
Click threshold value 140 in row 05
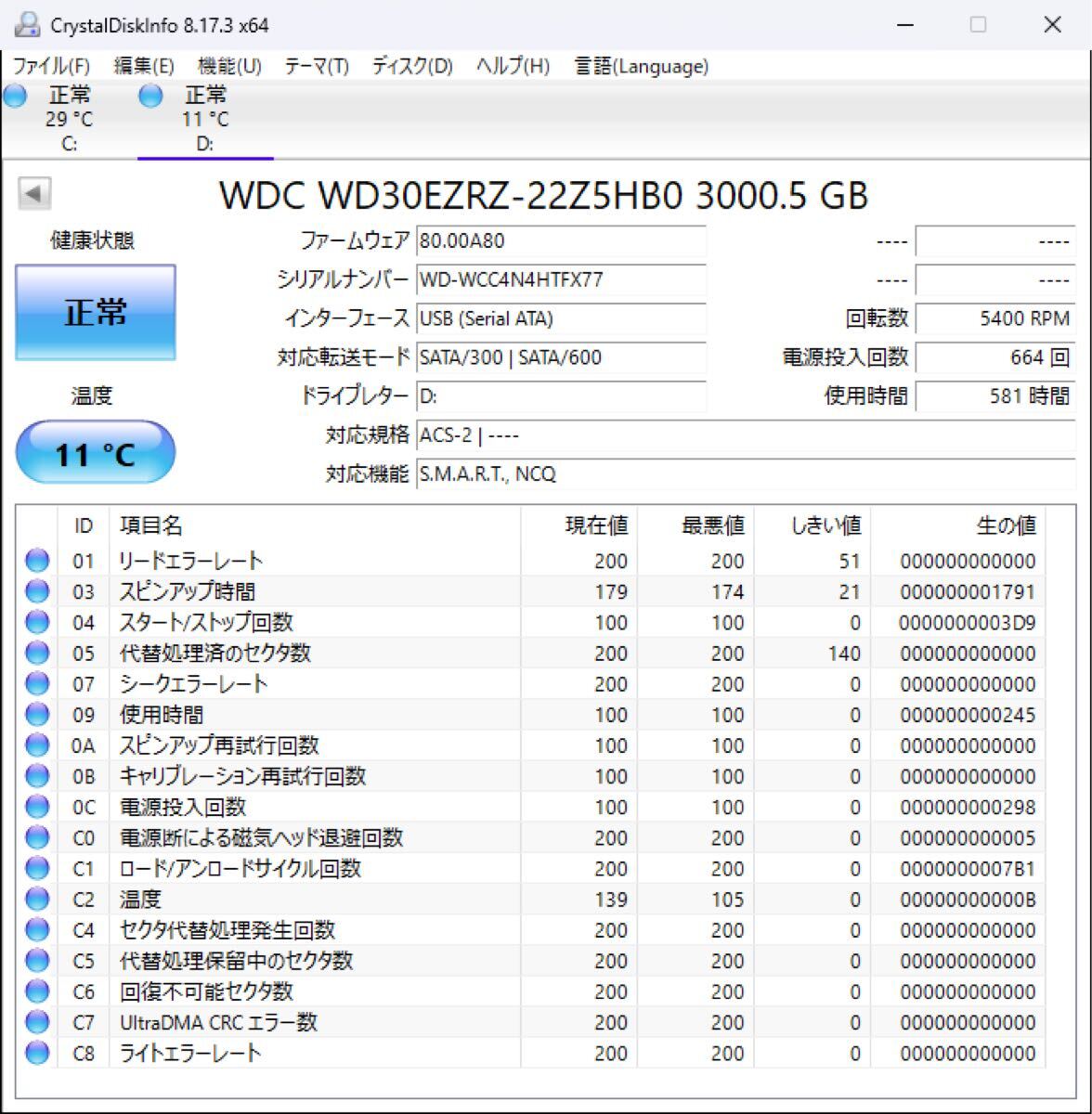click(844, 654)
